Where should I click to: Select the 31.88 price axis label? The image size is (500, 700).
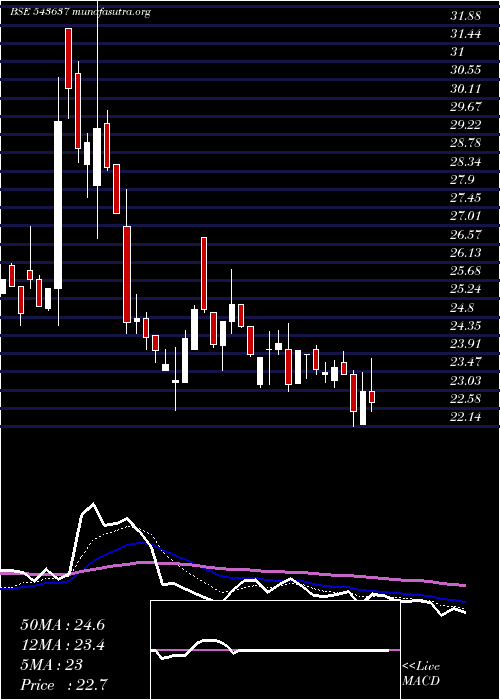click(x=466, y=16)
